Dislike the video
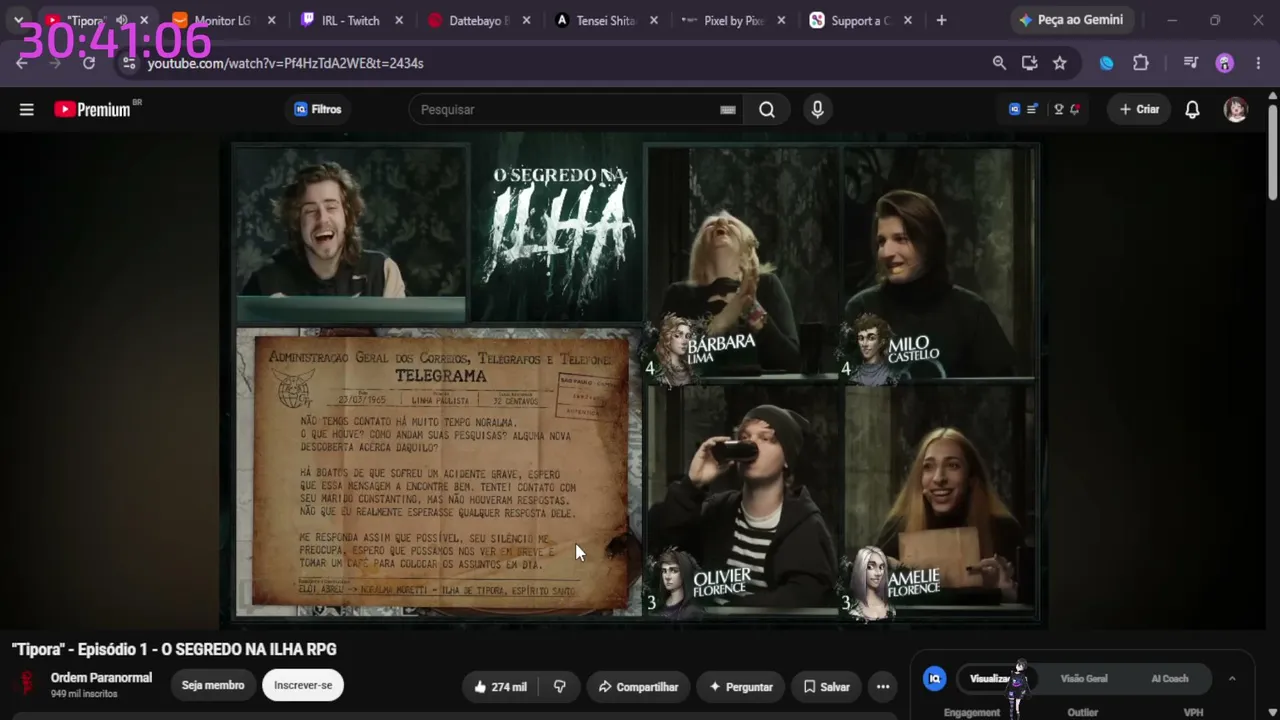The width and height of the screenshot is (1280, 720). (560, 687)
